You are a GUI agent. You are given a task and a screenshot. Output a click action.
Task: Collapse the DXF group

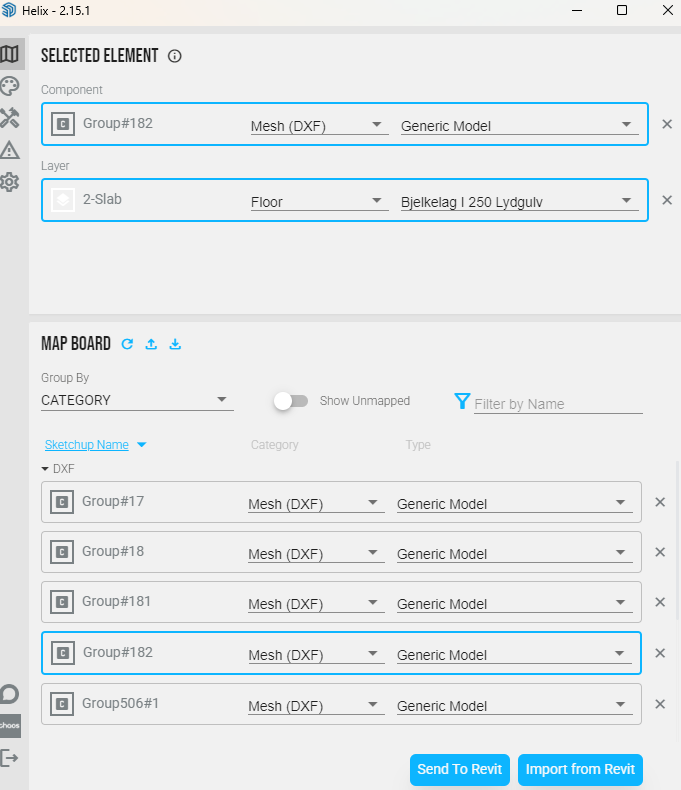click(45, 468)
